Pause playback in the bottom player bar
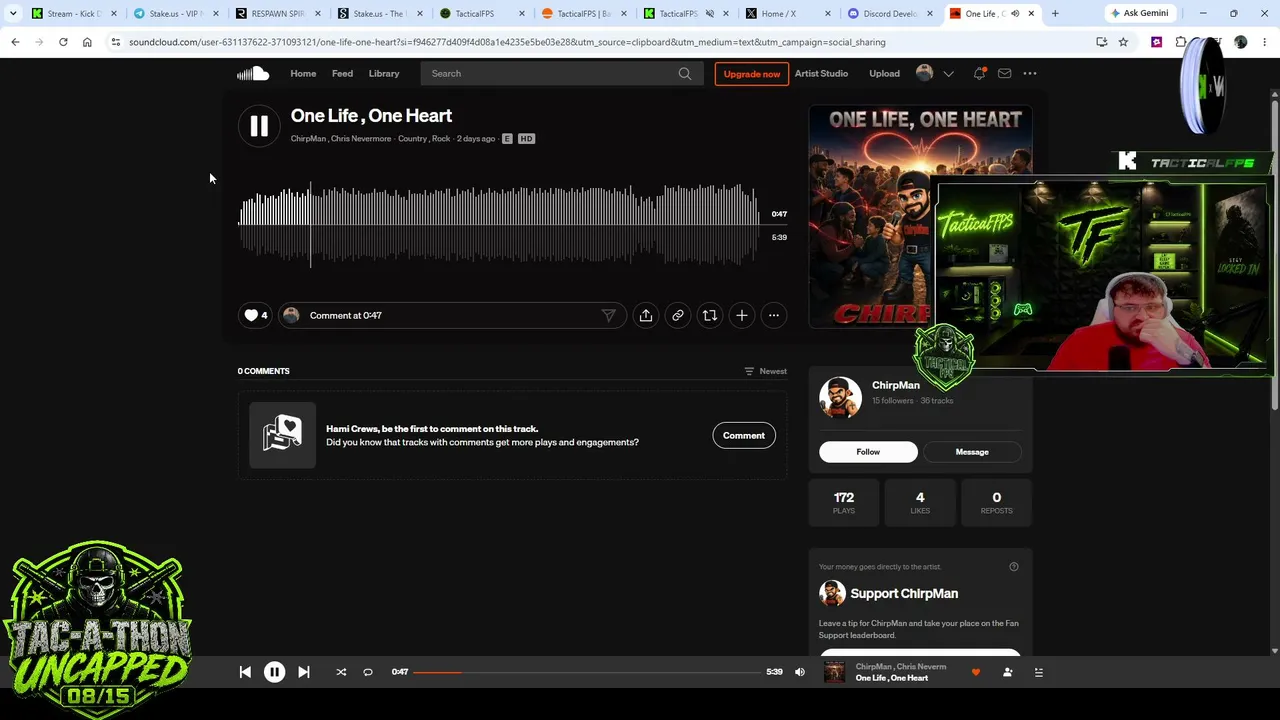Viewport: 1280px width, 720px height. coord(274,672)
